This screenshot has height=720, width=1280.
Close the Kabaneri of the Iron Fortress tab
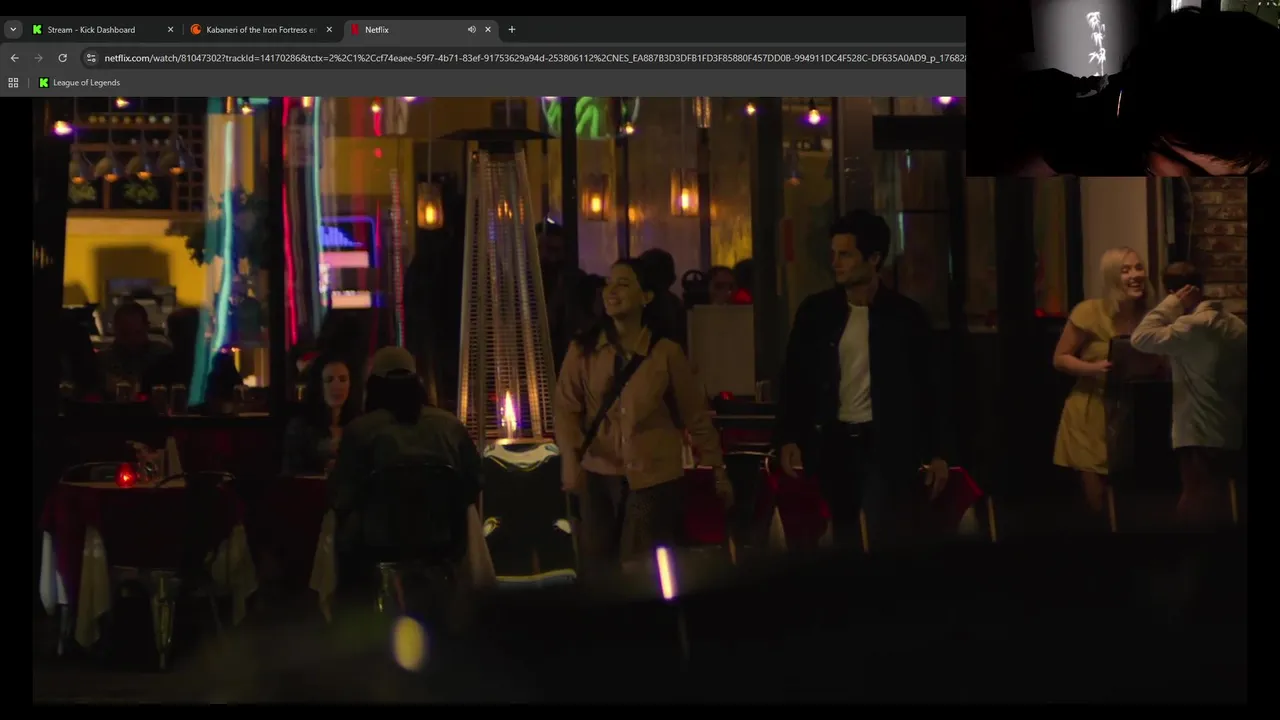coord(329,30)
